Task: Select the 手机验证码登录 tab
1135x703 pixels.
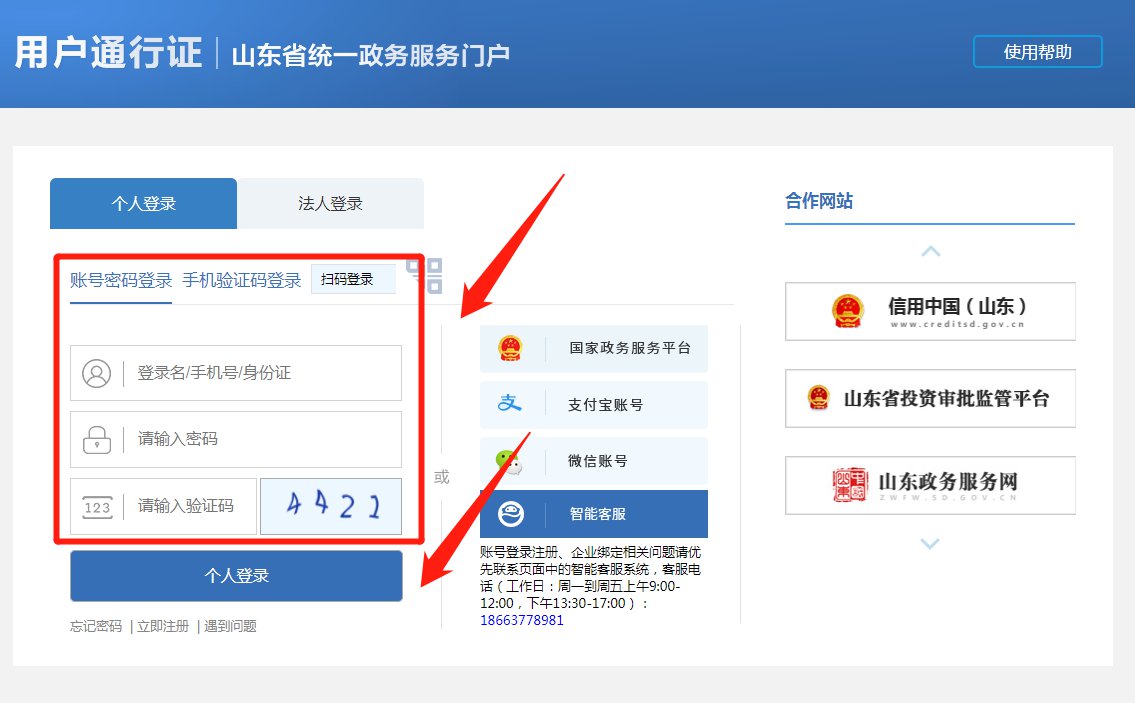Action: click(x=242, y=280)
